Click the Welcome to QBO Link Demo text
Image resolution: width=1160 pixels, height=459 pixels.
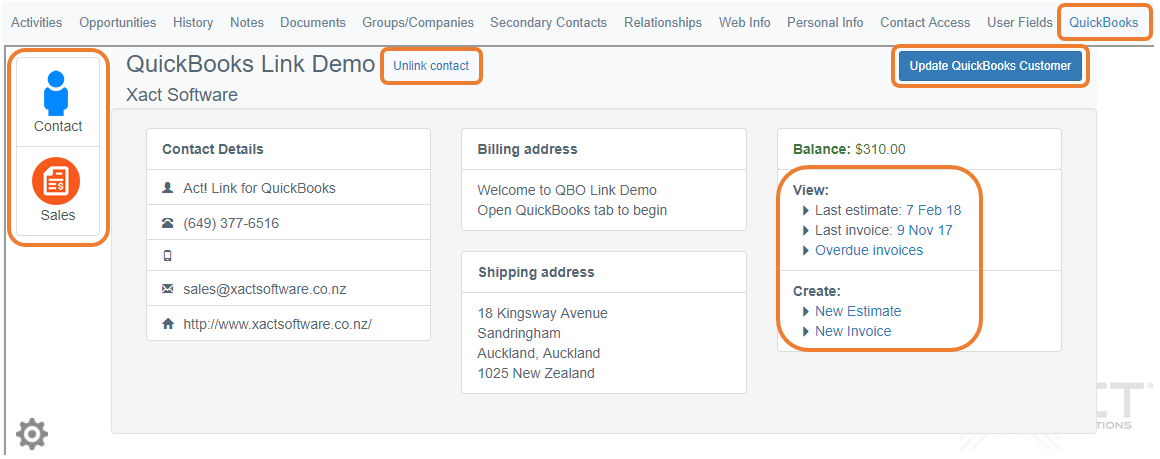tap(567, 190)
